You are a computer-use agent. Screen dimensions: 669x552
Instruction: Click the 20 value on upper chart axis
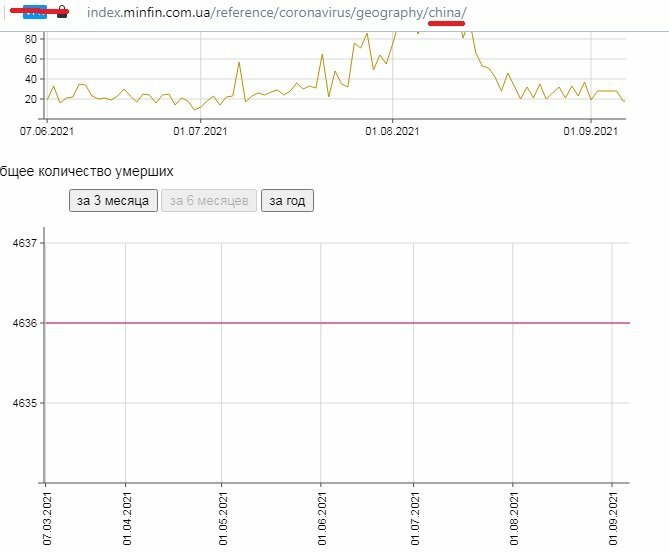click(x=31, y=99)
